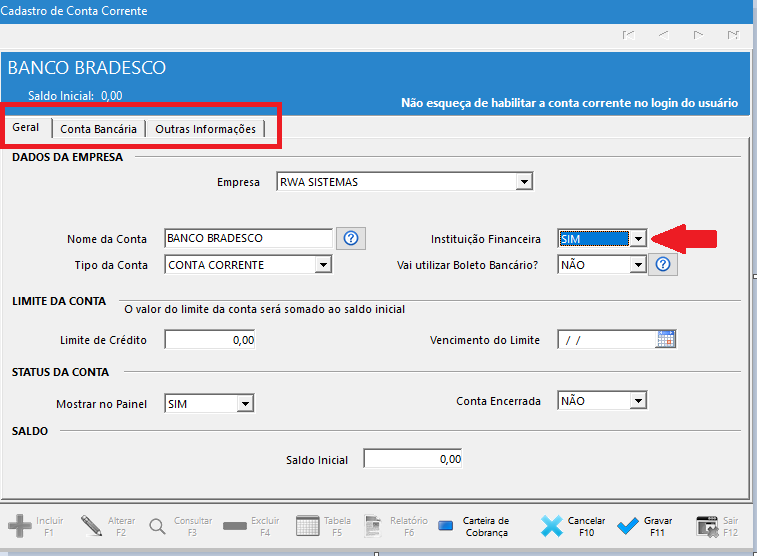Expand the Tipo da Conta dropdown

pyautogui.click(x=323, y=264)
